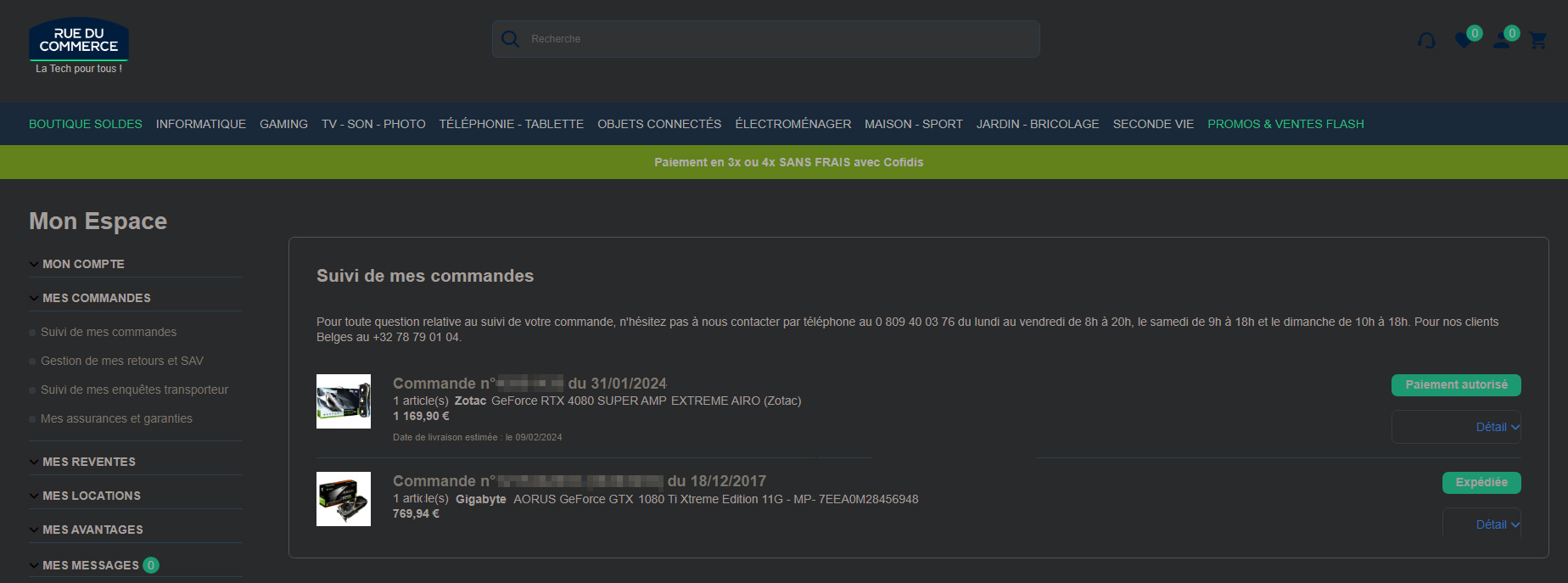Open the OBJETS CONNECTÉS menu
Screen dimensions: 1568x583
click(x=659, y=124)
